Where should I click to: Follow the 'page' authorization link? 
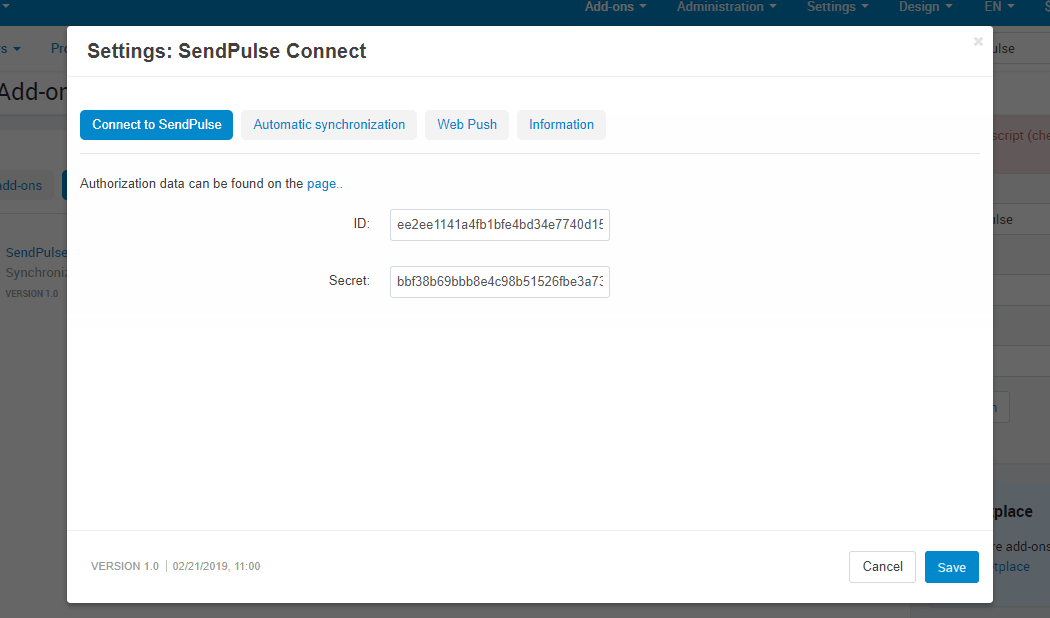(x=321, y=183)
